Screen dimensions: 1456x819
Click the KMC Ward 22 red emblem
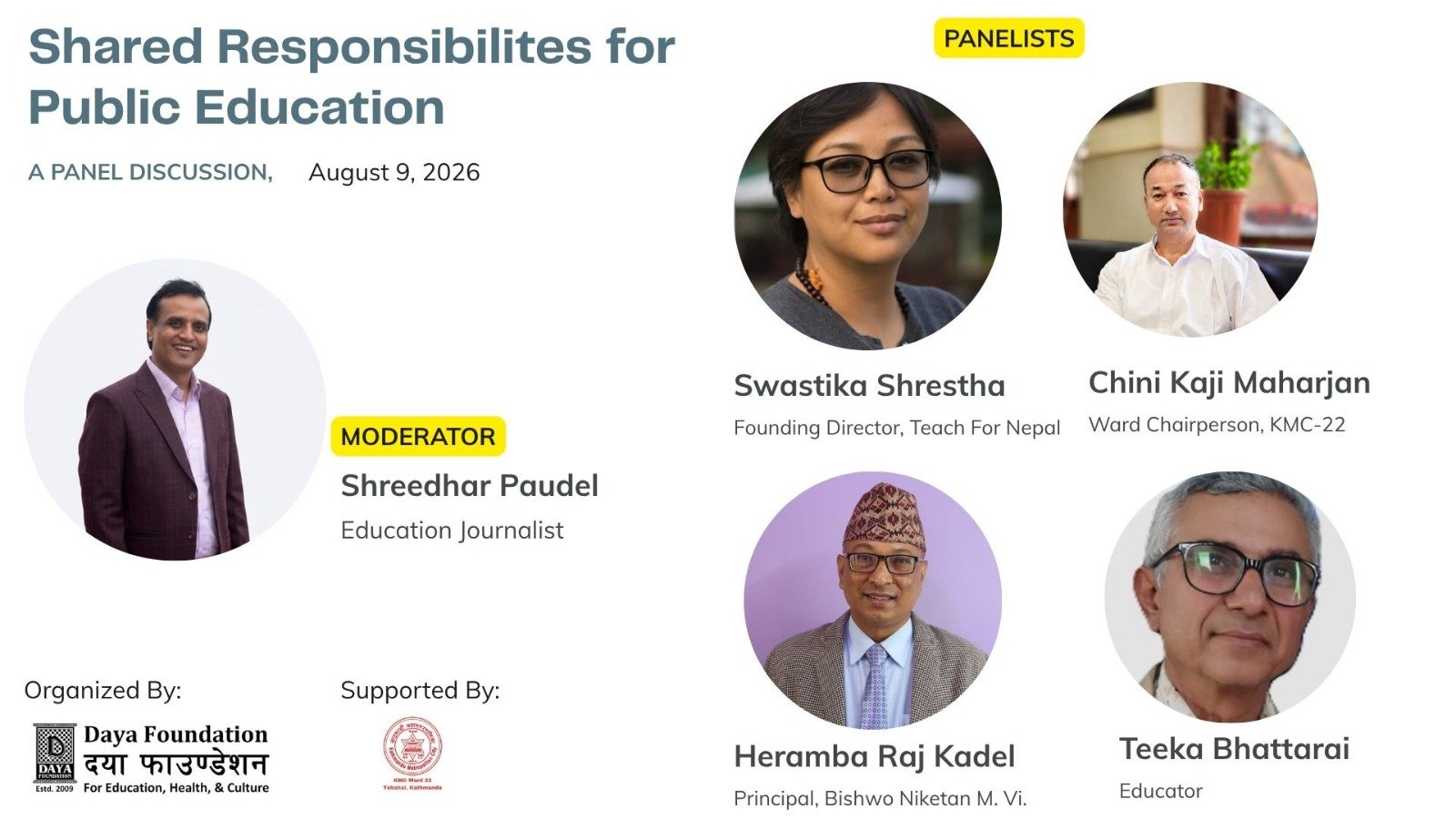tap(412, 753)
